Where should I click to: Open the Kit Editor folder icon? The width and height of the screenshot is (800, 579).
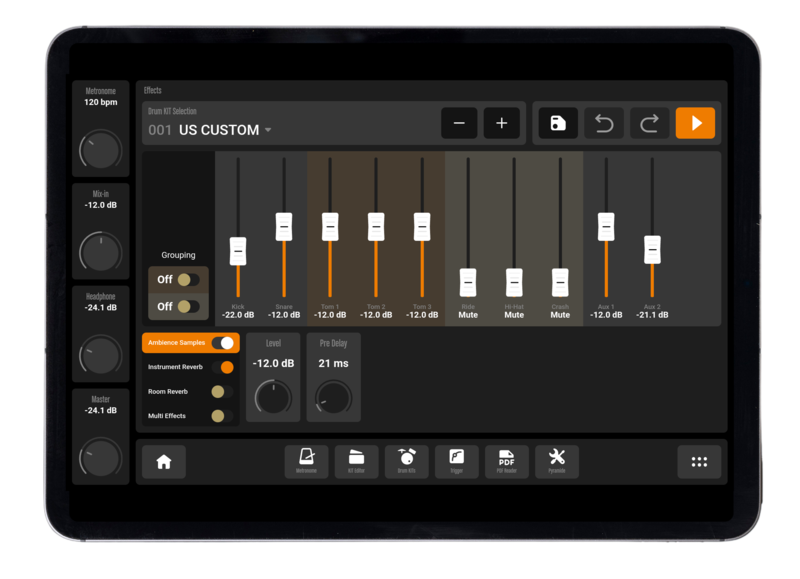click(x=356, y=461)
